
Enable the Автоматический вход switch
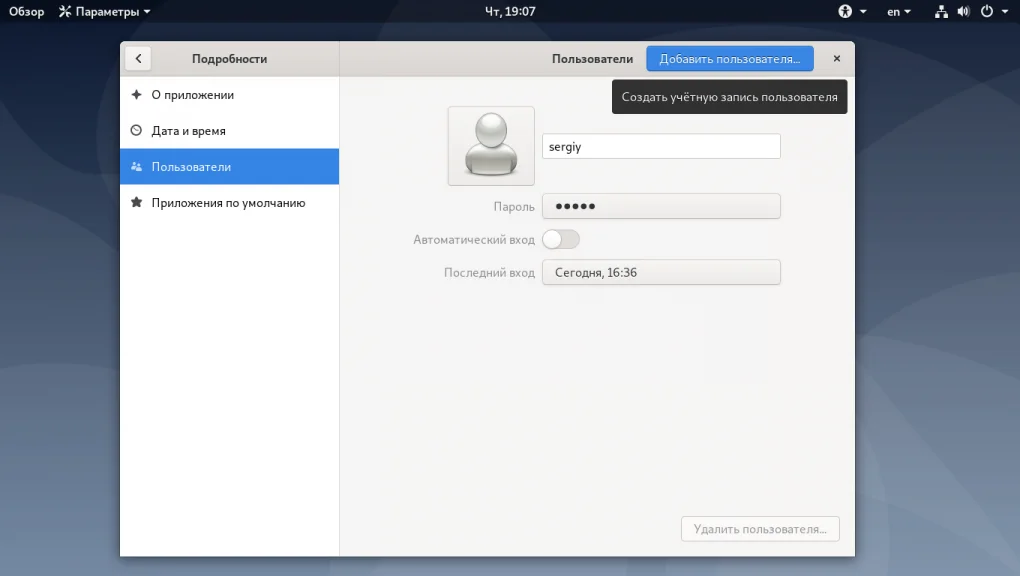(x=561, y=239)
